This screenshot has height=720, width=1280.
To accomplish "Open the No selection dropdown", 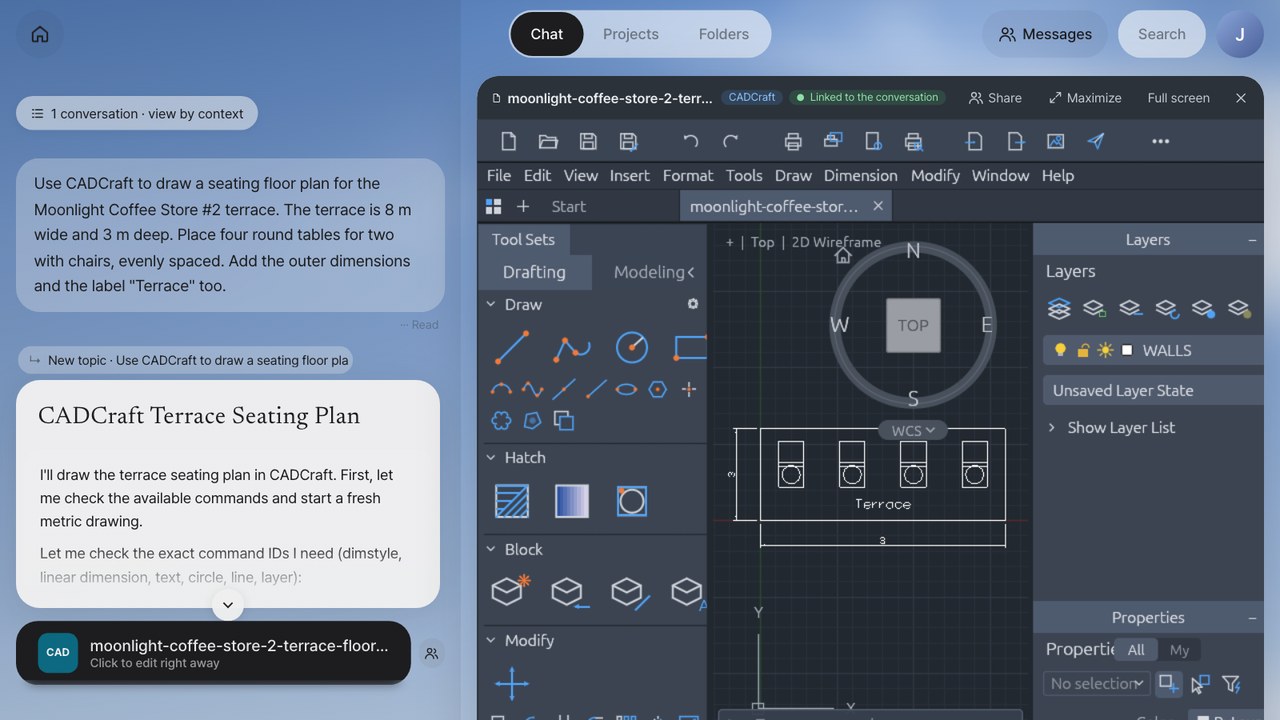I will tap(1096, 684).
